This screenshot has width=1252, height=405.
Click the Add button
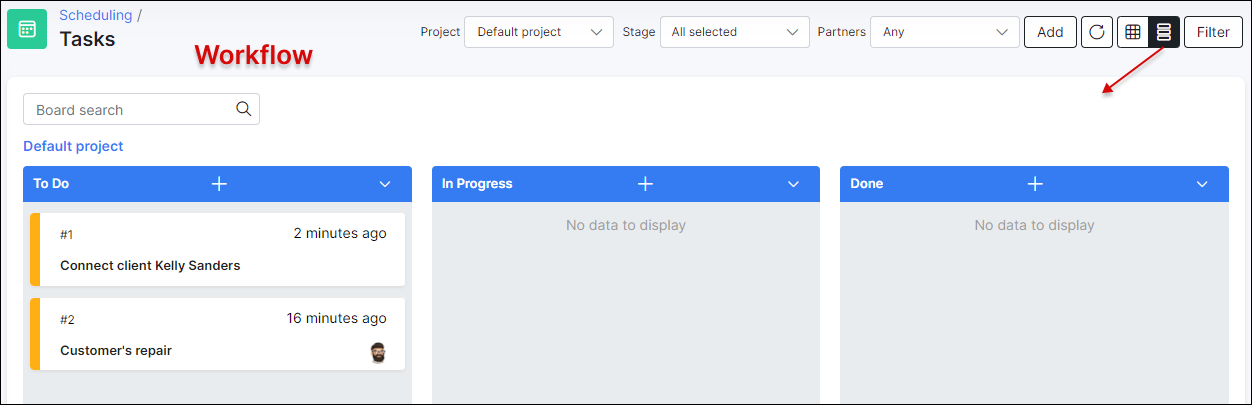tap(1050, 32)
